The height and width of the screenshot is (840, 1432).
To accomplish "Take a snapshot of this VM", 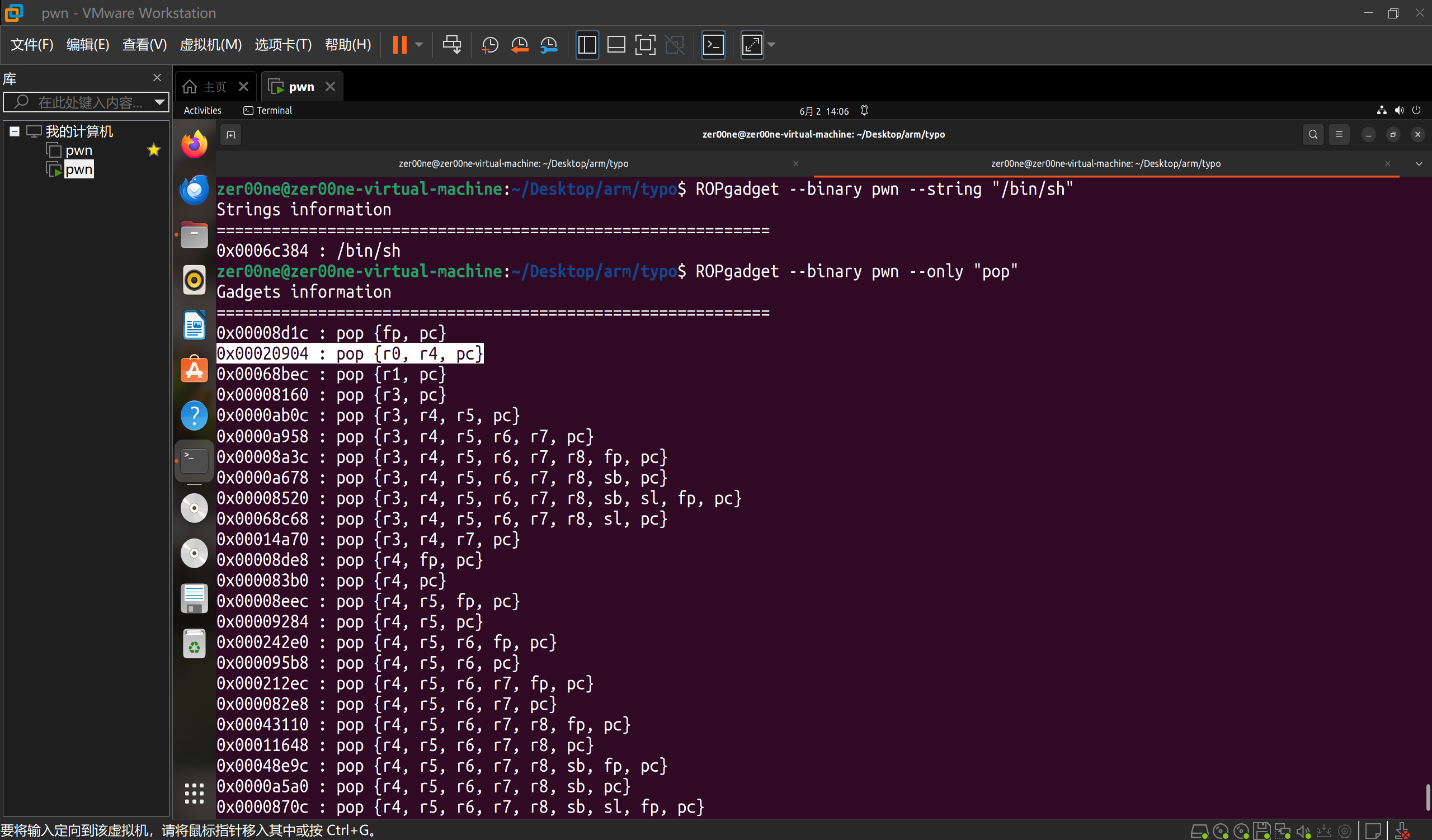I will coord(489,44).
